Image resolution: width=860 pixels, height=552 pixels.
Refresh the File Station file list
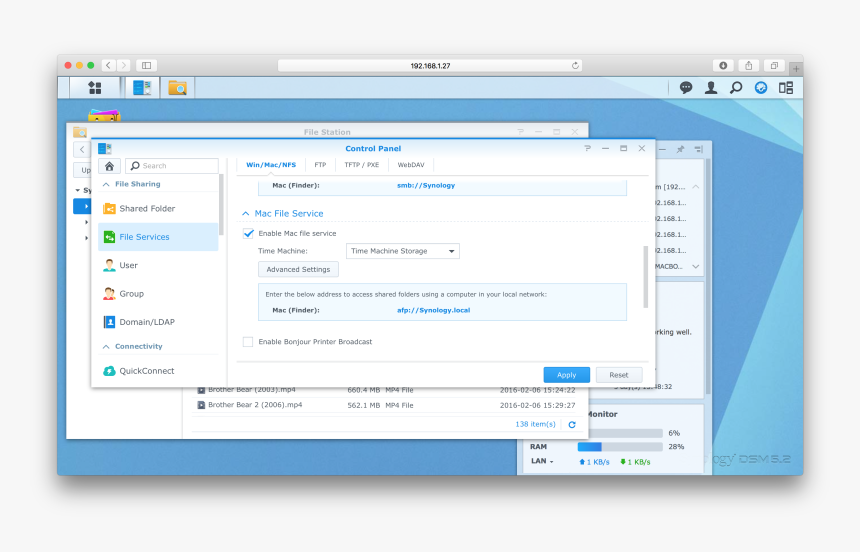click(x=572, y=425)
